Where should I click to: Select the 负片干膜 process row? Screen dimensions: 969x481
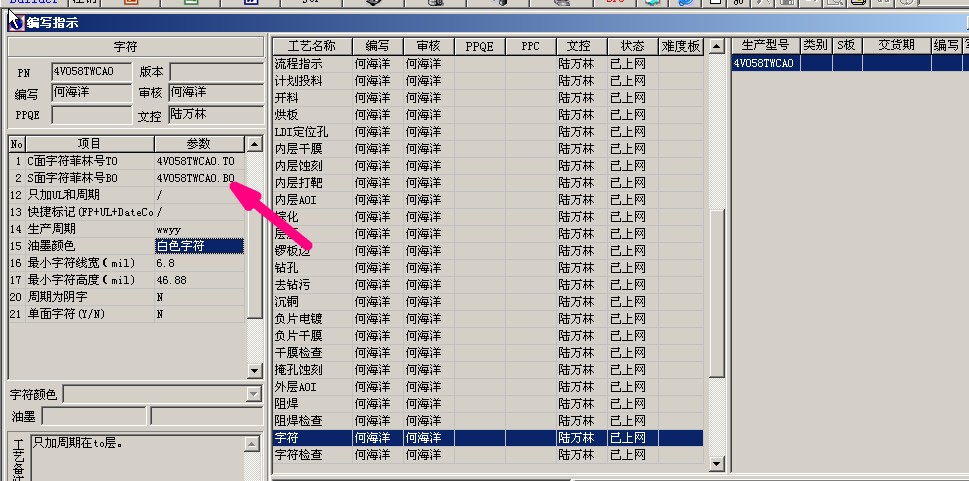[x=488, y=336]
